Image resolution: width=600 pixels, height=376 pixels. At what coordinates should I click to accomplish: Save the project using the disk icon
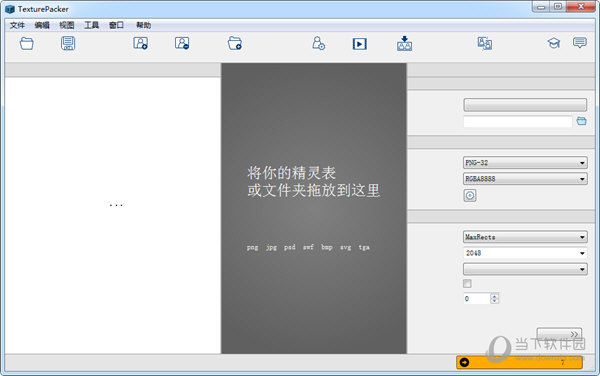tap(68, 43)
